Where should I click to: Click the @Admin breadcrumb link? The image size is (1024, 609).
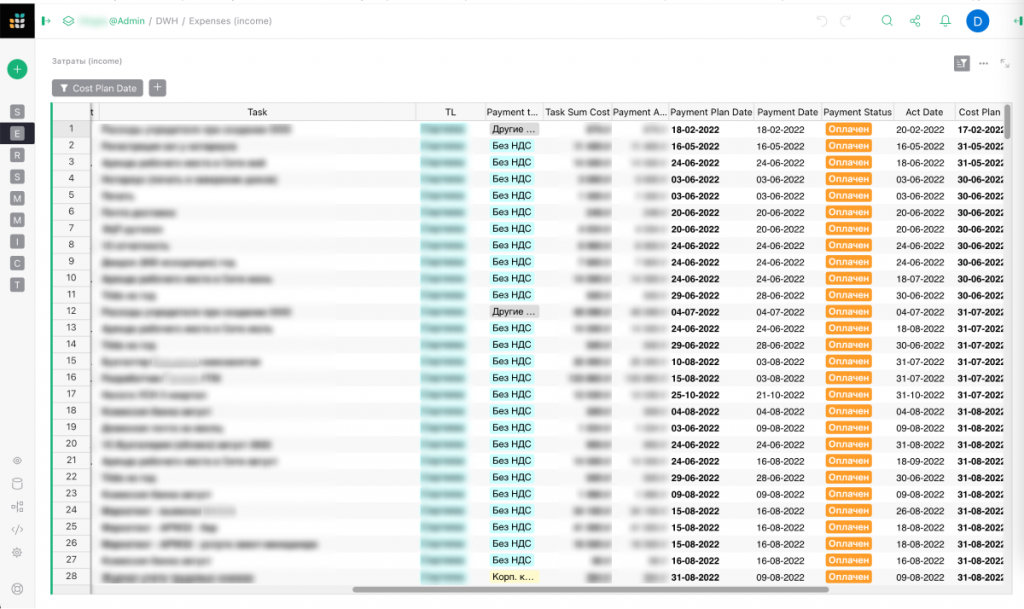[126, 21]
